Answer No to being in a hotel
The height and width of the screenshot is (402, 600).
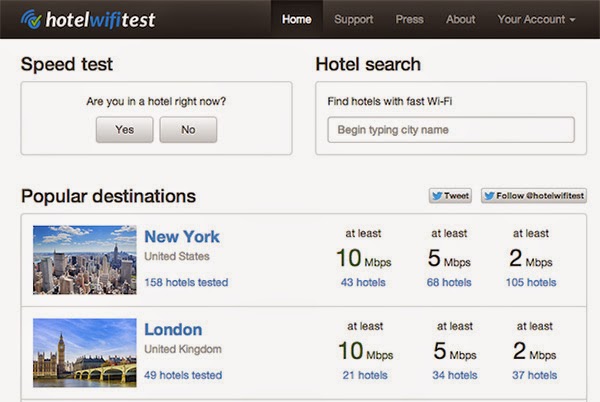(188, 130)
